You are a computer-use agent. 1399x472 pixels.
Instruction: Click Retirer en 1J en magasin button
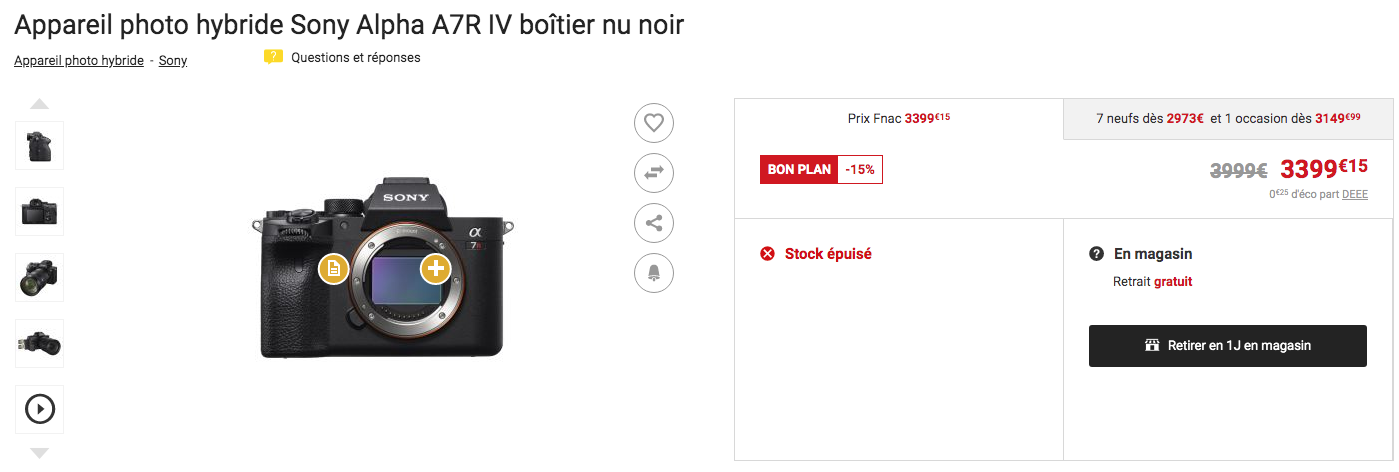[1228, 346]
